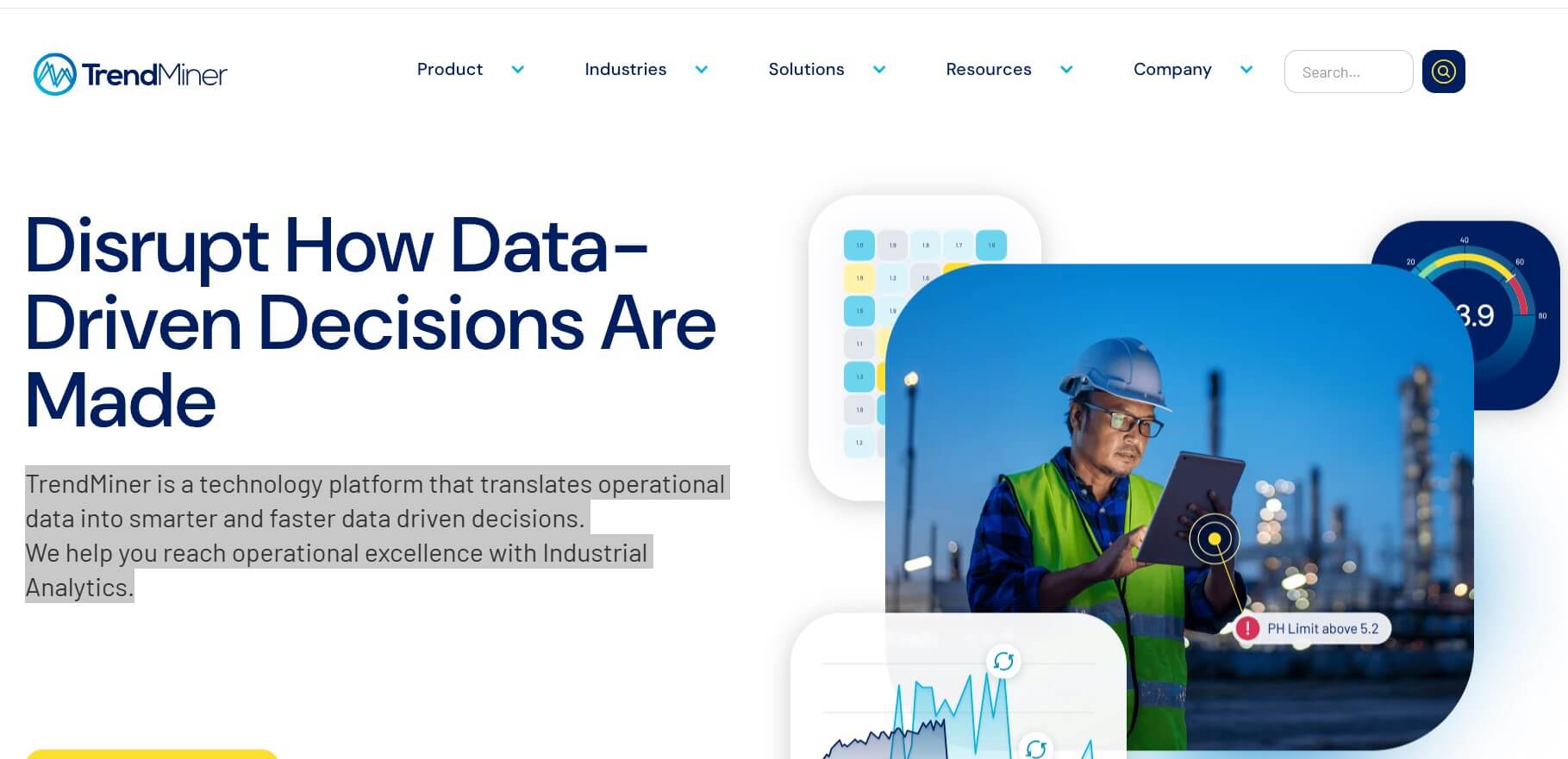Expand the Solutions menu chevron
Image resolution: width=1568 pixels, height=759 pixels.
click(879, 70)
